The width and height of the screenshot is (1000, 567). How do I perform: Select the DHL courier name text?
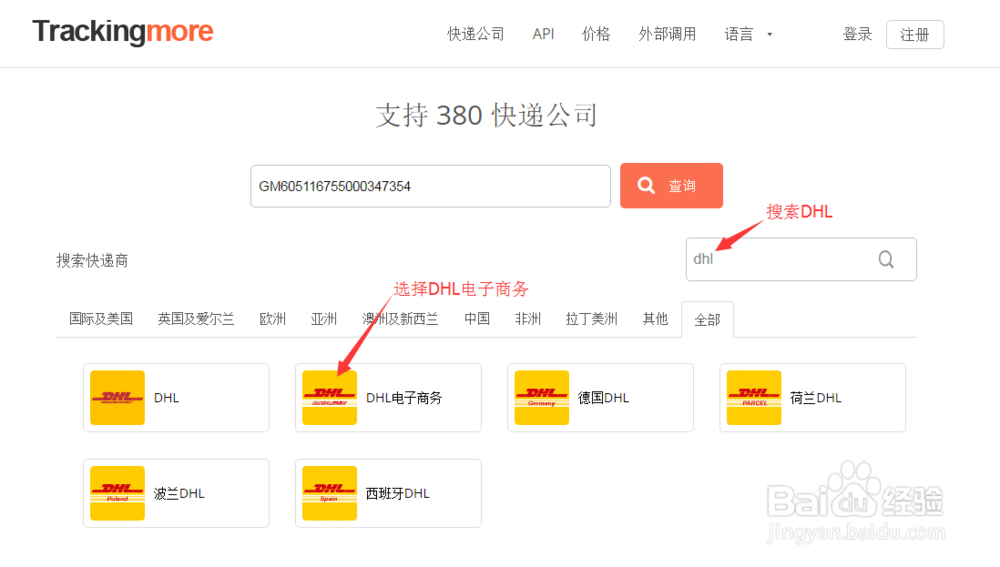(166, 398)
